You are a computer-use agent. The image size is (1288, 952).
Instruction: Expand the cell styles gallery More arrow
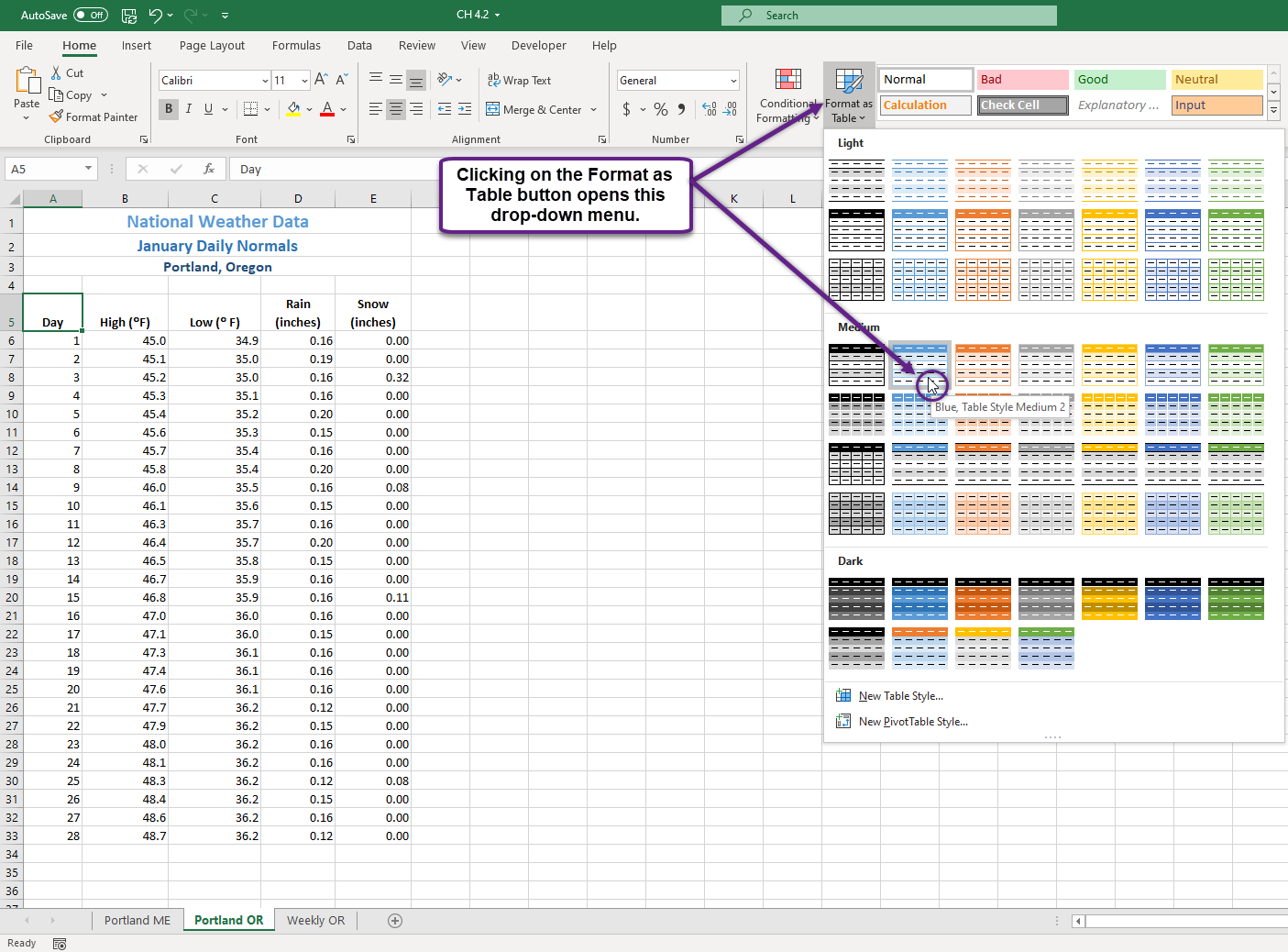pyautogui.click(x=1273, y=111)
